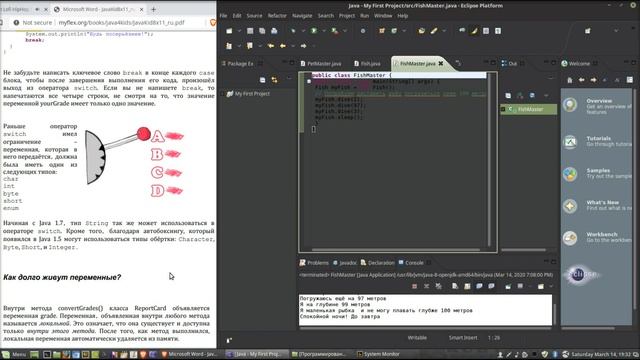The image size is (640, 360).
Task: Click the Debug icon in Eclipse toolbar
Action: coord(293,31)
